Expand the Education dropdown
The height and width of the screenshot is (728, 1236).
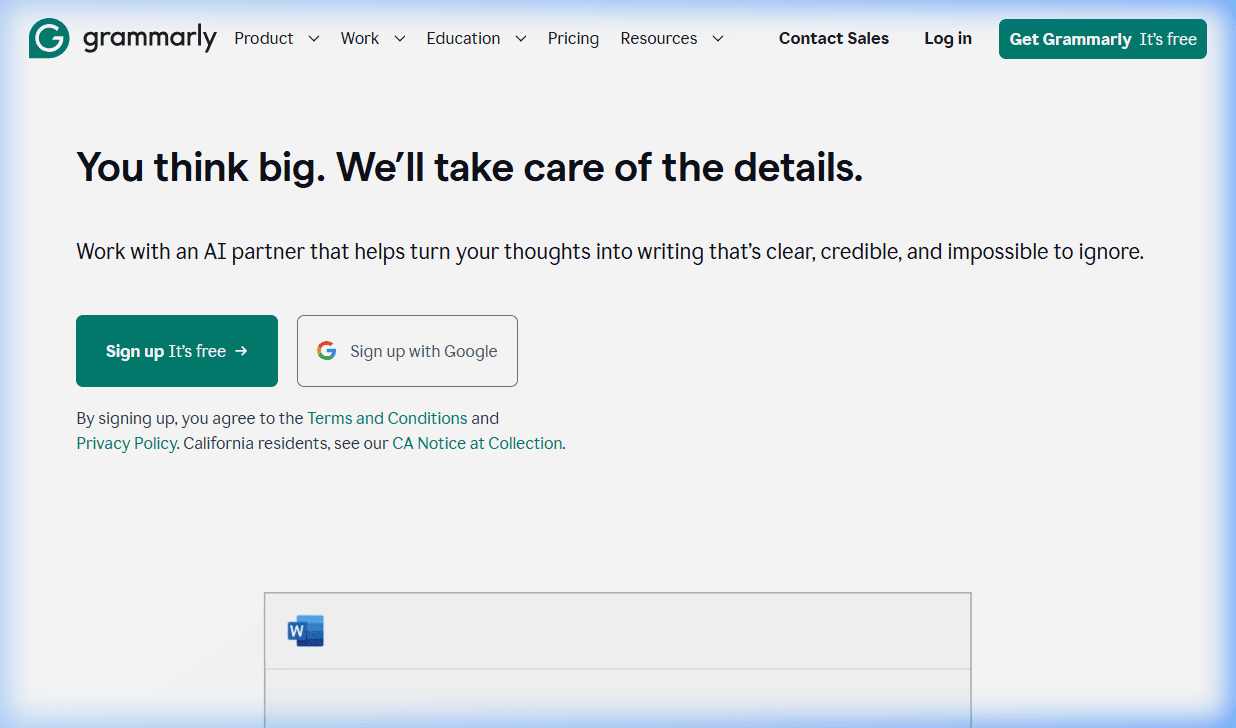pyautogui.click(x=463, y=38)
